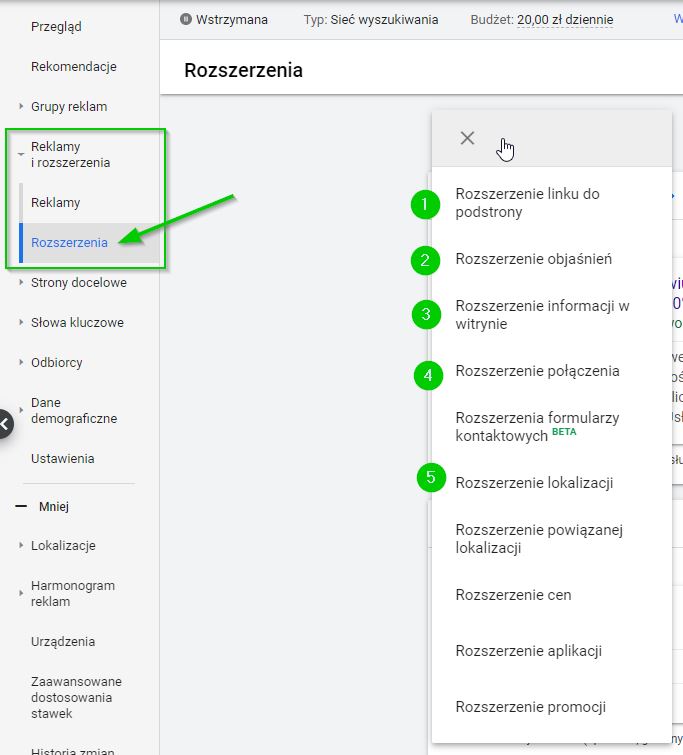This screenshot has height=755, width=683.
Task: Collapse the sidebar with the dark arrow button
Action: [x=5, y=424]
